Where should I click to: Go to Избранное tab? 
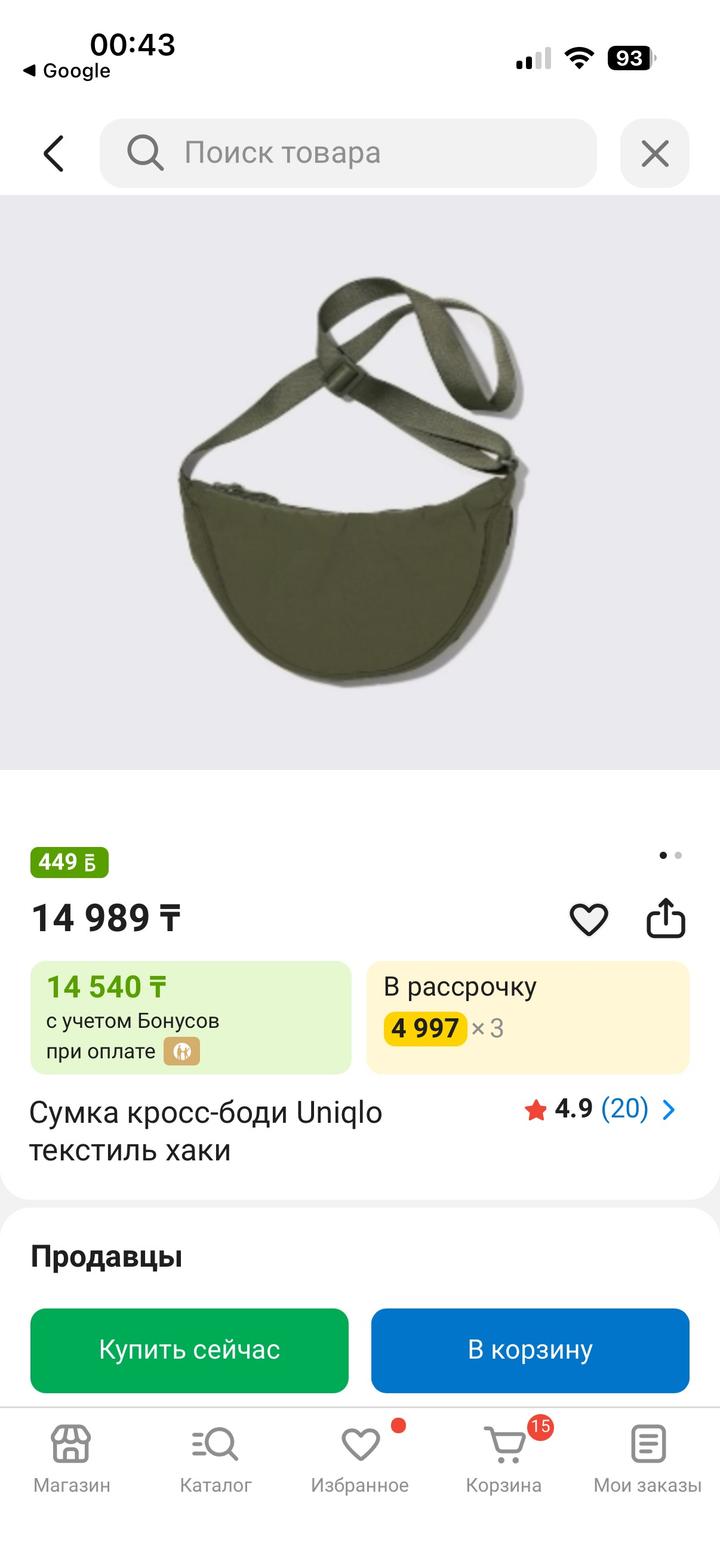click(x=360, y=1460)
